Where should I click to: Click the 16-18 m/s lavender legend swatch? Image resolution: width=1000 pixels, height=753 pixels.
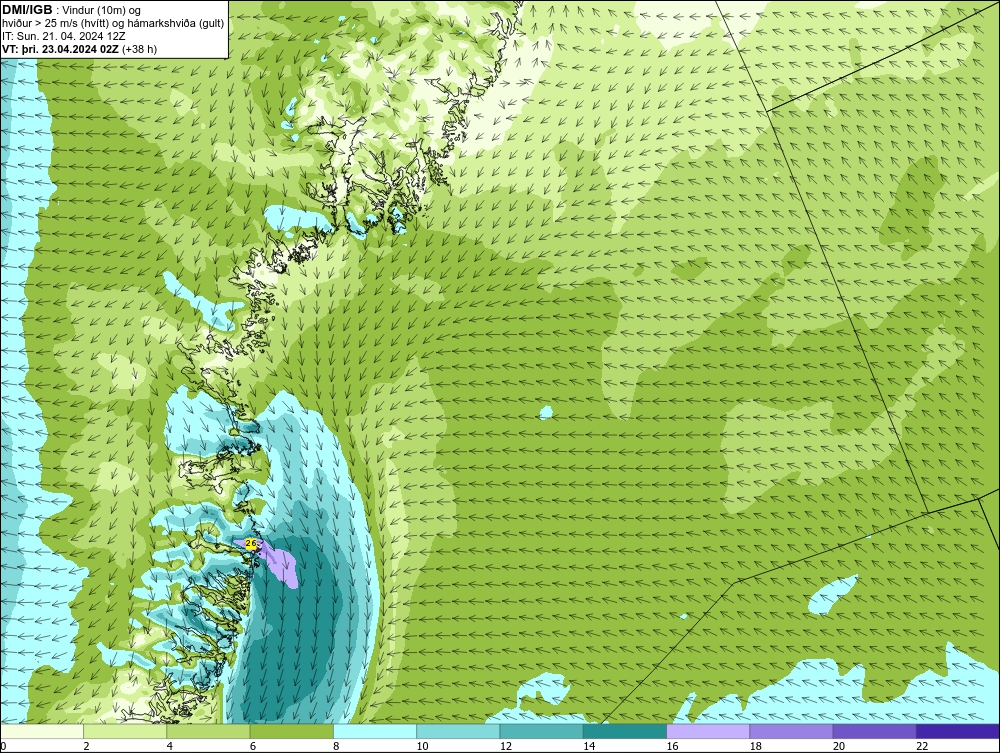coord(708,731)
